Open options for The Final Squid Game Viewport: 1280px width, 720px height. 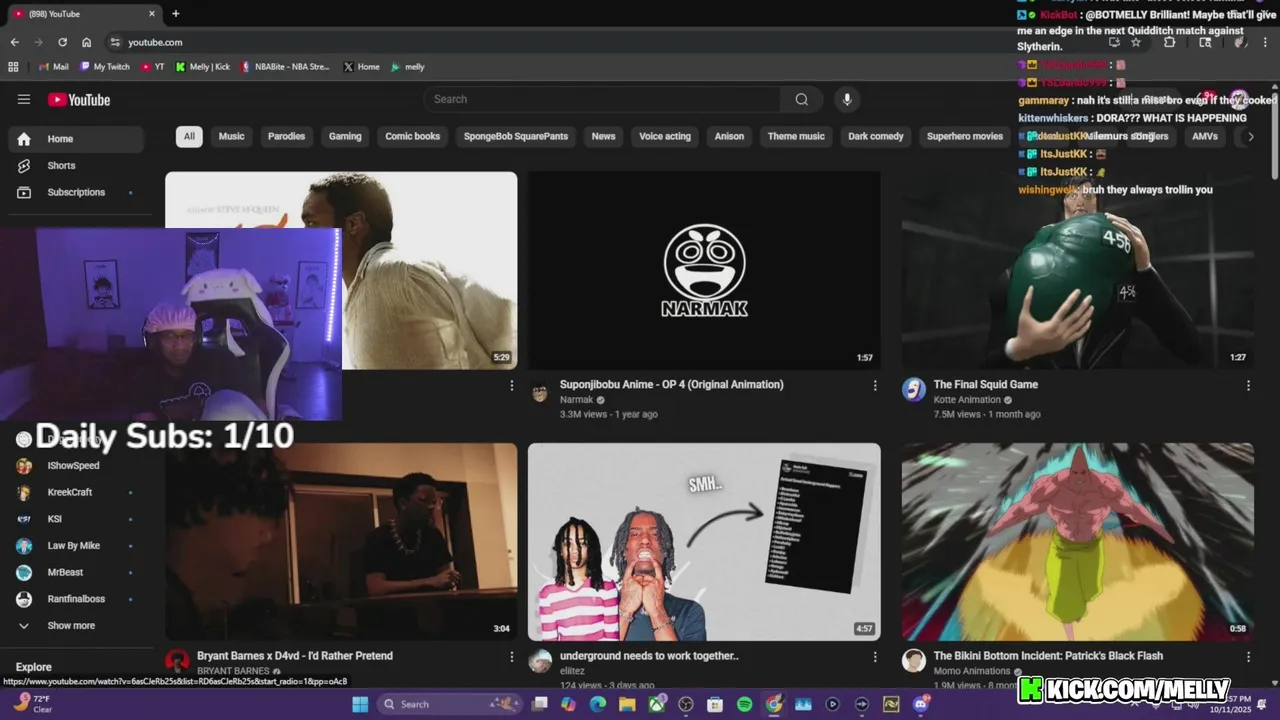[x=1248, y=385]
